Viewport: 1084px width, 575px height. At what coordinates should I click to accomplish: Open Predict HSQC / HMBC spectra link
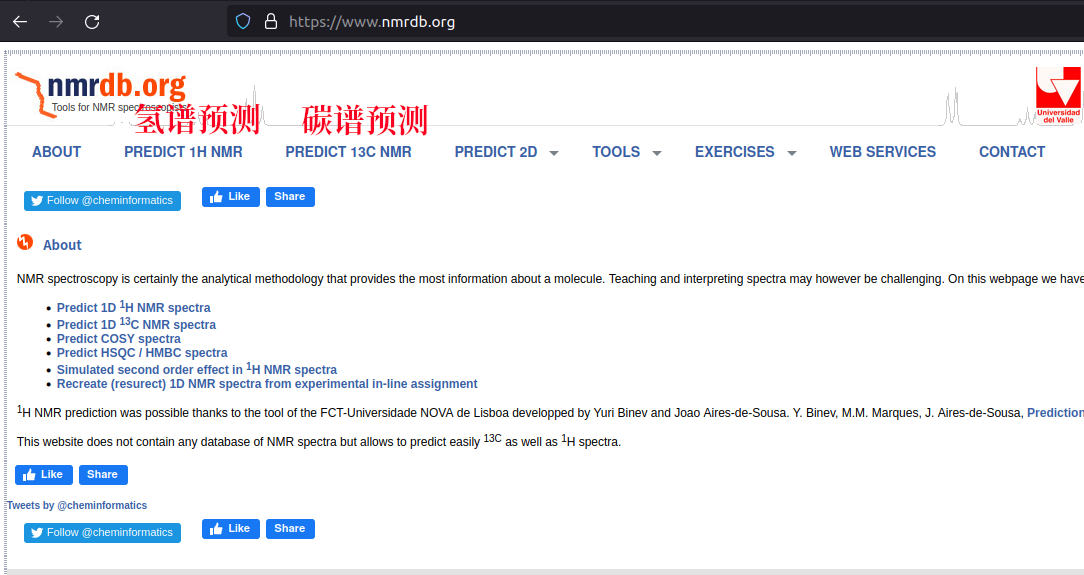coord(142,353)
